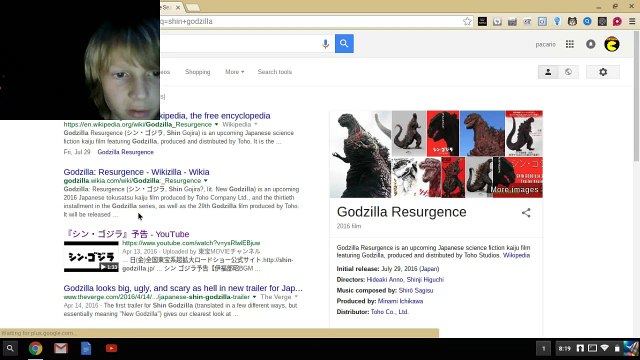Screen dimensions: 640x360
Task: Open 'Godzilla looks big, ugly' Verge article
Action: [x=183, y=288]
